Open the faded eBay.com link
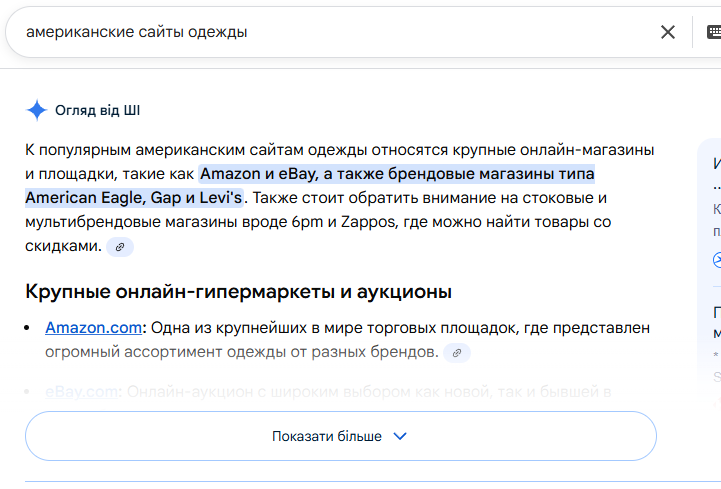Screen dimensions: 721x489 tap(80, 391)
